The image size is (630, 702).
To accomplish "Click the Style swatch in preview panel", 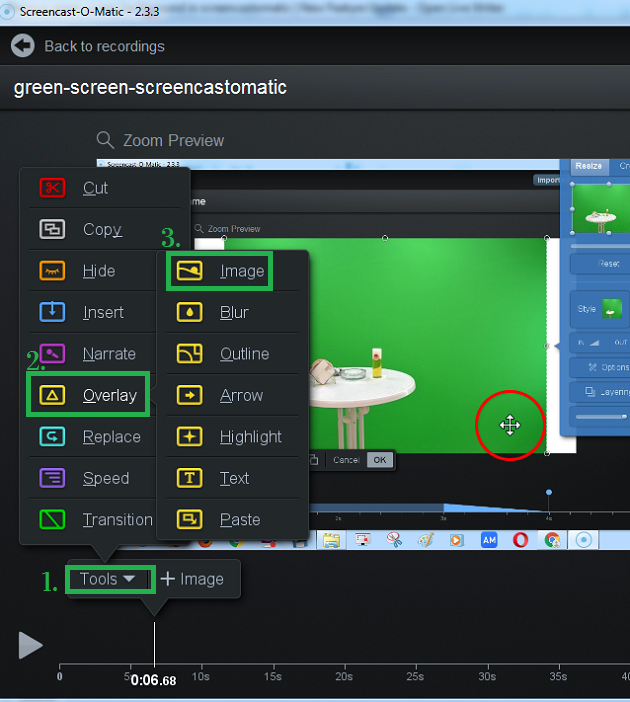I will [612, 308].
